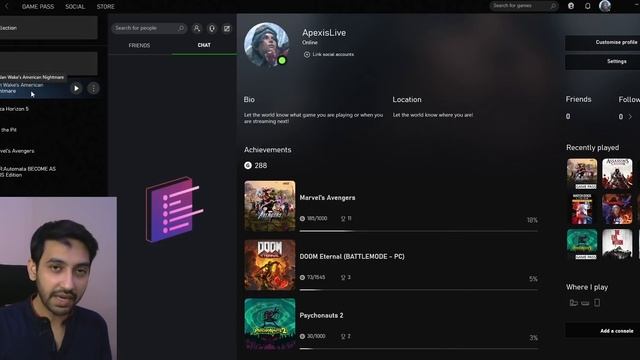Viewport: 640px width, 360px height.
Task: Click the magnifier in Search for games
Action: click(553, 6)
